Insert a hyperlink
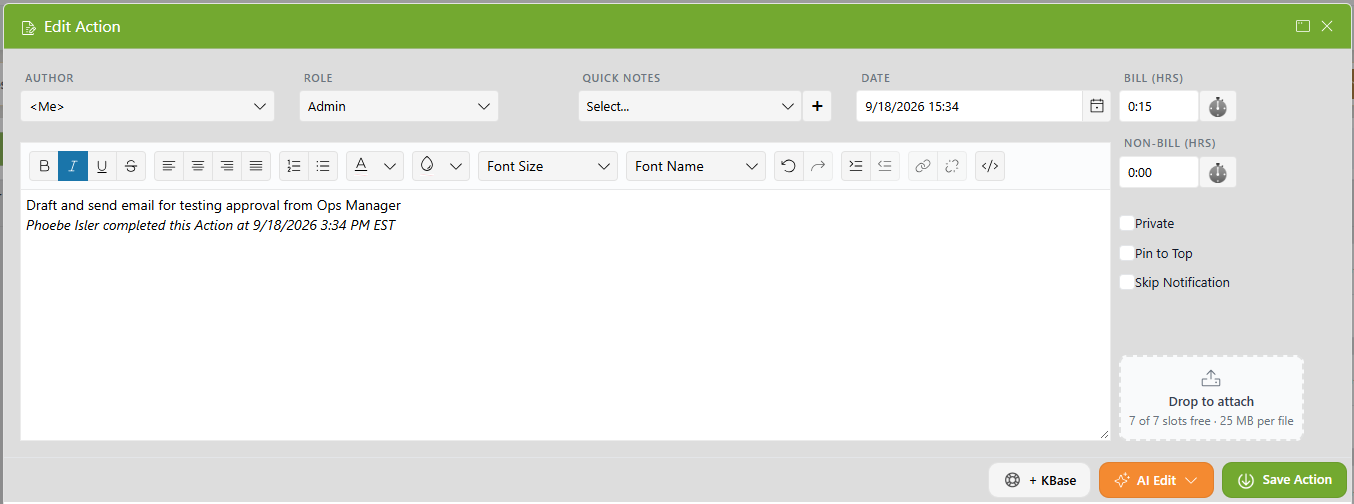 coord(923,166)
